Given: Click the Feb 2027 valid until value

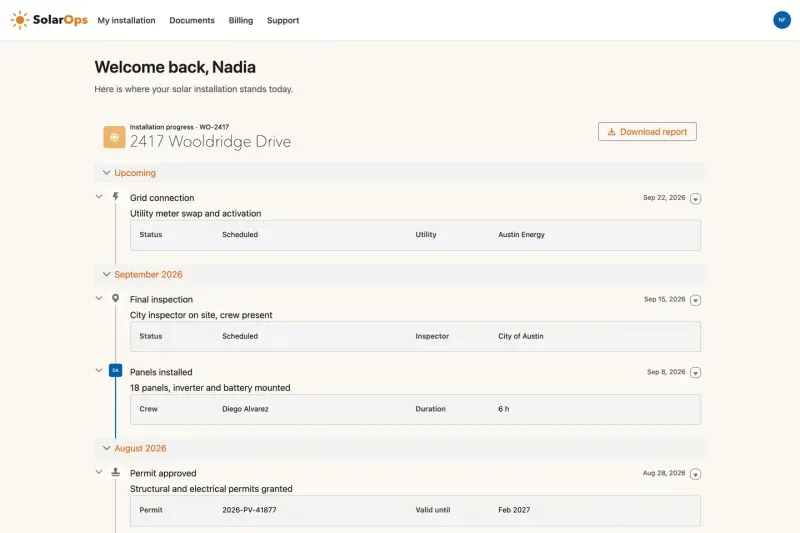Looking at the screenshot, I should pyautogui.click(x=514, y=510).
